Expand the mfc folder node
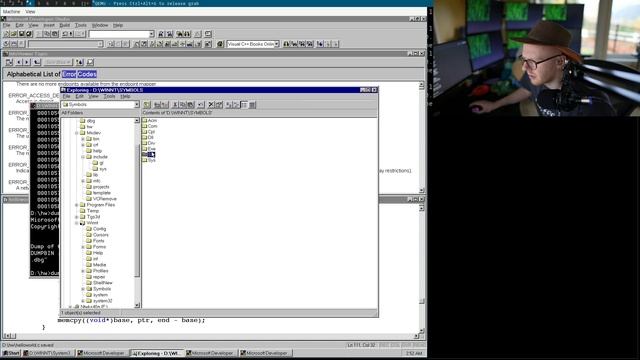 [x=83, y=181]
